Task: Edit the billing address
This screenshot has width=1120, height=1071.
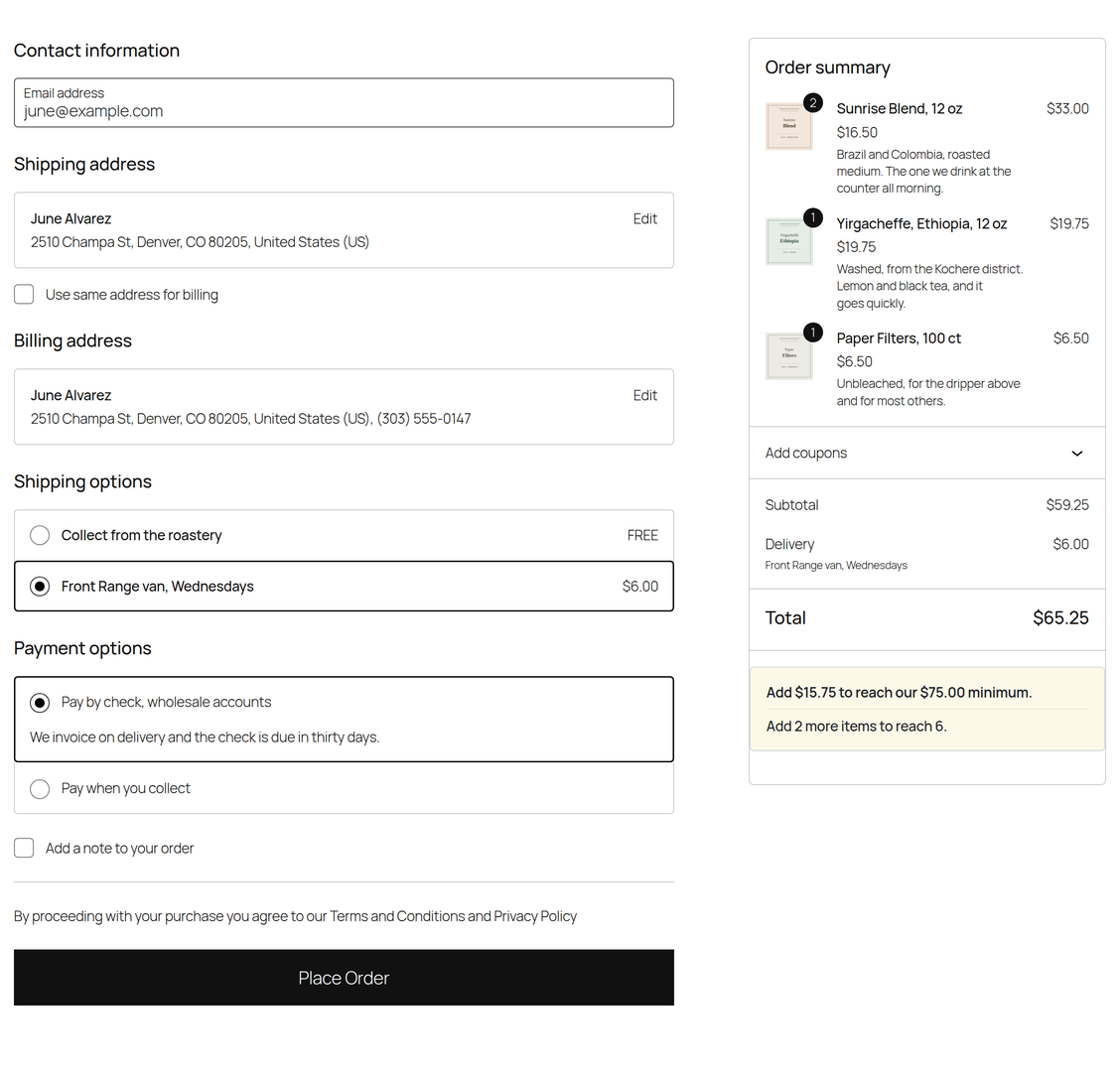Action: [x=645, y=396]
